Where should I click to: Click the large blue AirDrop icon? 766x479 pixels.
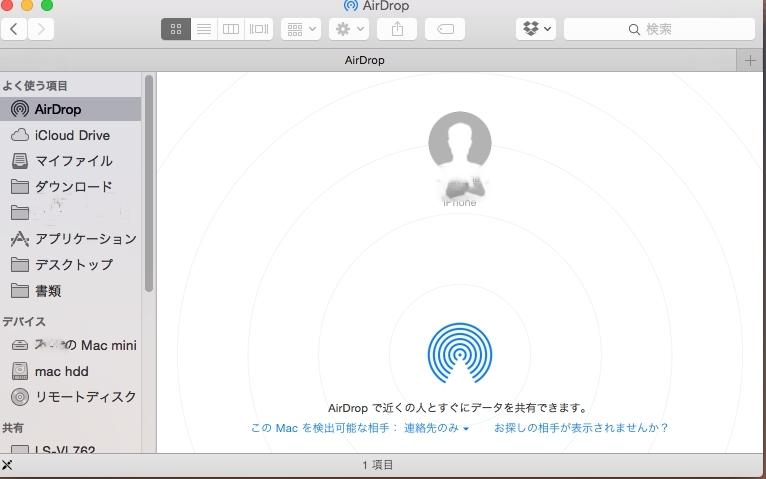pyautogui.click(x=460, y=353)
